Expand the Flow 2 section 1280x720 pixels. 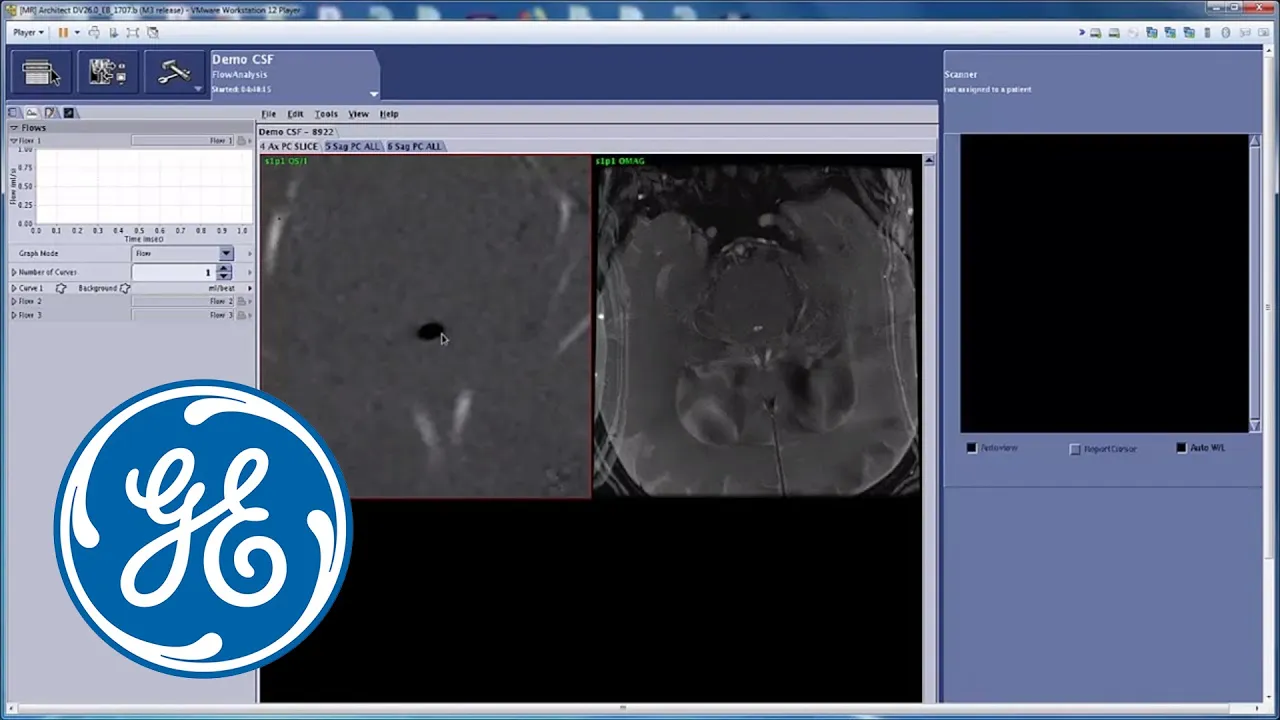pos(14,301)
